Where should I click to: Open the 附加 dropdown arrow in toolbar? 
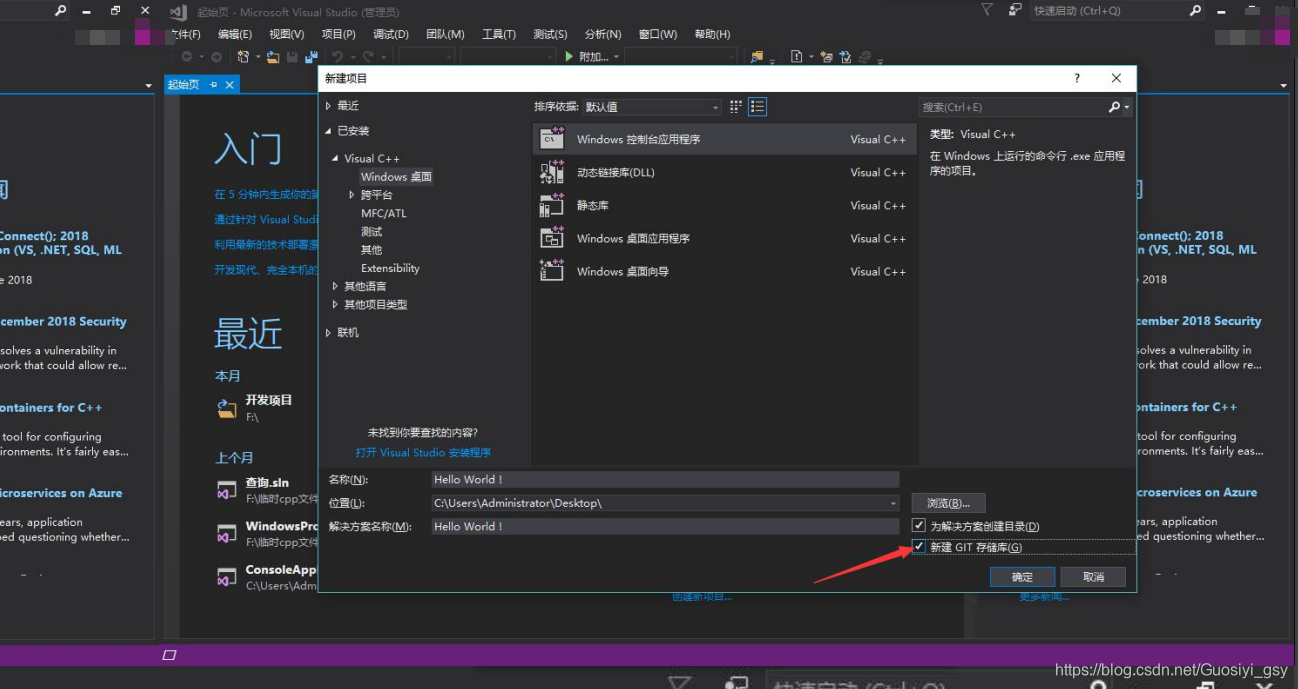click(x=616, y=57)
